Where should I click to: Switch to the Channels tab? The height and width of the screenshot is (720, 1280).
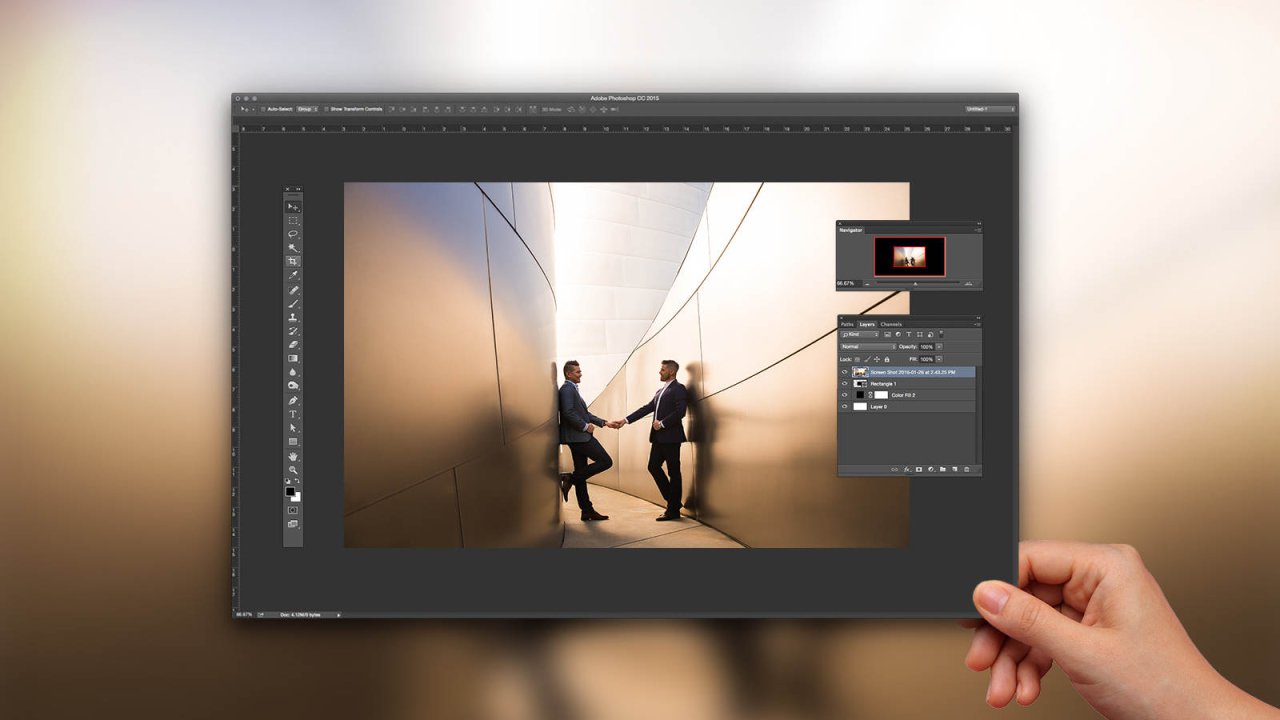pyautogui.click(x=890, y=324)
